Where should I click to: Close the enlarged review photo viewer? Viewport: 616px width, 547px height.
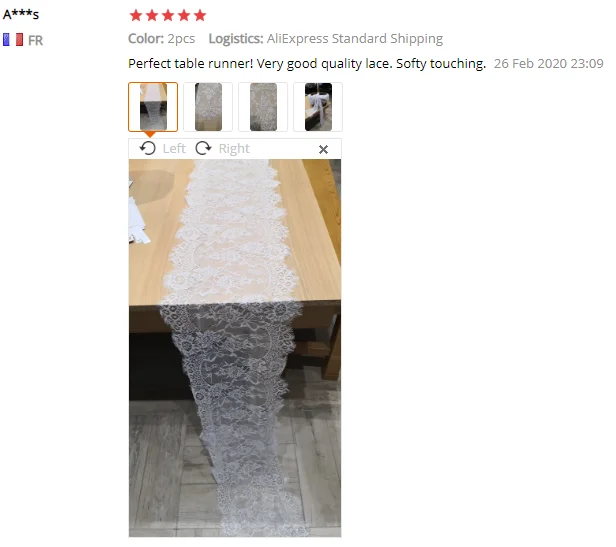323,149
